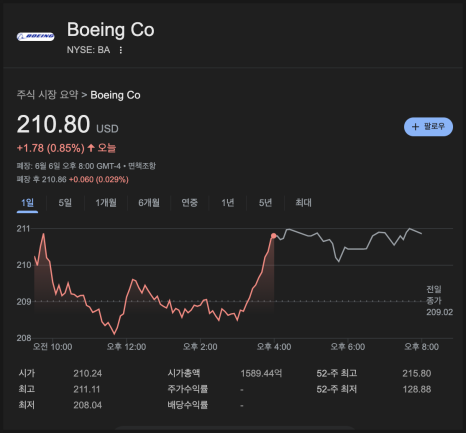Switch to the 1년 chart tab
Screen dimensions: 466x433
point(228,203)
